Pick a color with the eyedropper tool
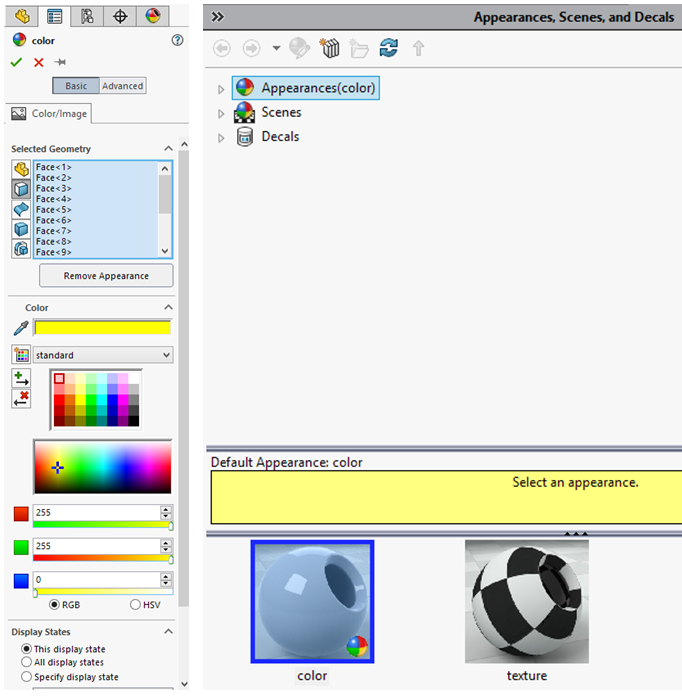Viewport: 682px width, 697px height. click(x=20, y=328)
